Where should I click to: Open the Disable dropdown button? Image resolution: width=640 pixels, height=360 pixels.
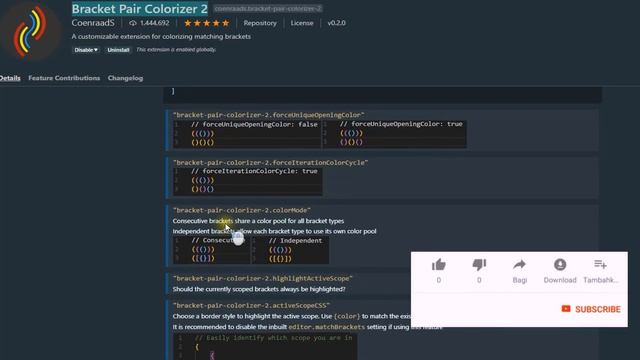click(x=86, y=50)
